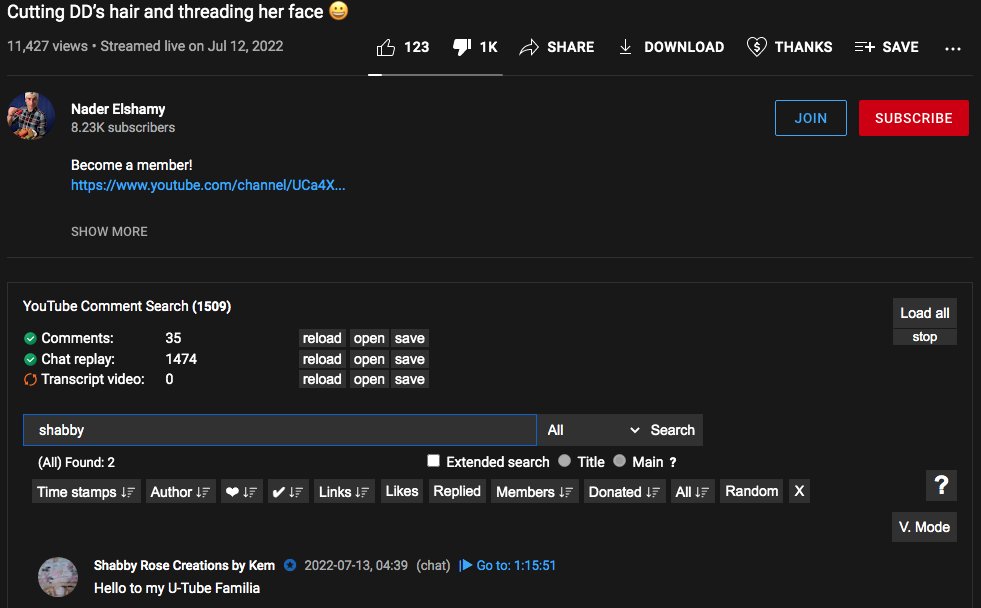Image resolution: width=981 pixels, height=608 pixels.
Task: Click Transcript video loading spinner icon
Action: tap(30, 379)
